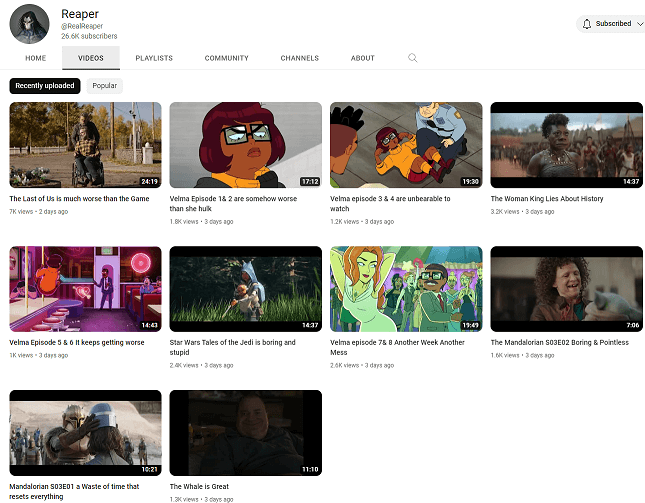Viewport: 645px width, 503px height.
Task: Click title 'Star Wars Tales of the Jedi is boring'
Action: pos(232,347)
